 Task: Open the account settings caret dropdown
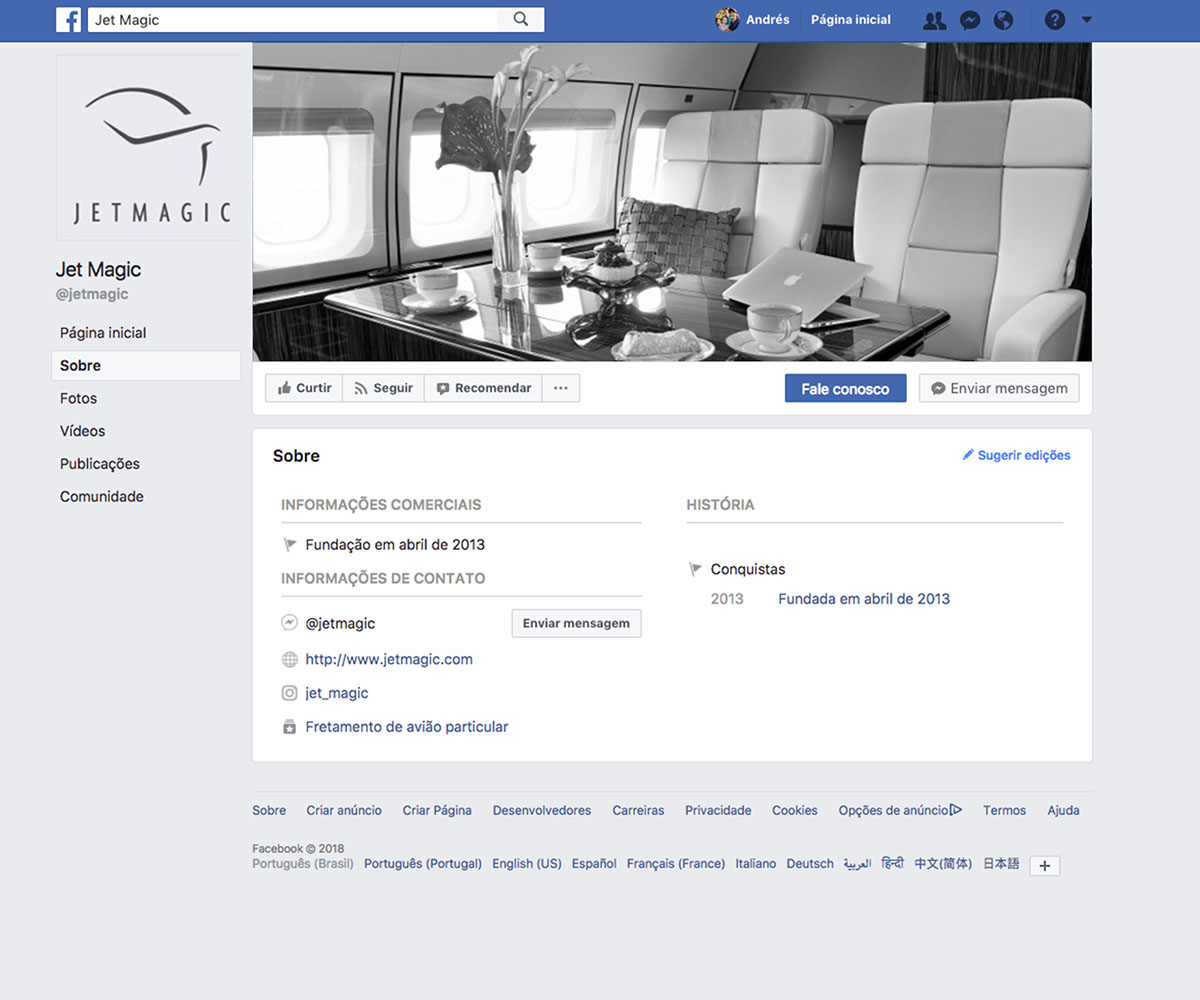click(x=1087, y=20)
